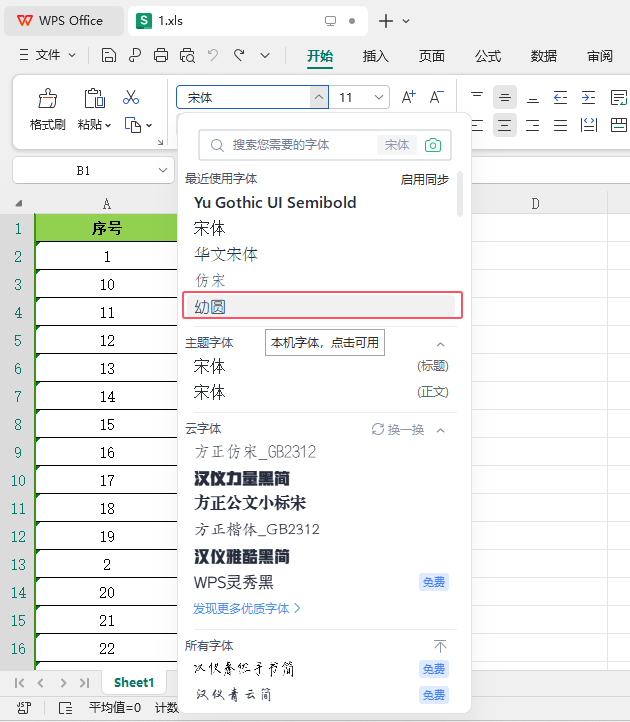Toggle horizontal center alignment
This screenshot has width=630, height=722.
[x=505, y=125]
